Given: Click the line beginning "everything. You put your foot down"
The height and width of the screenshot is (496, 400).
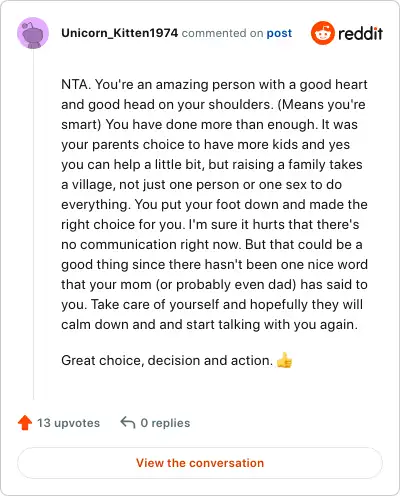Looking at the screenshot, I should point(214,204).
